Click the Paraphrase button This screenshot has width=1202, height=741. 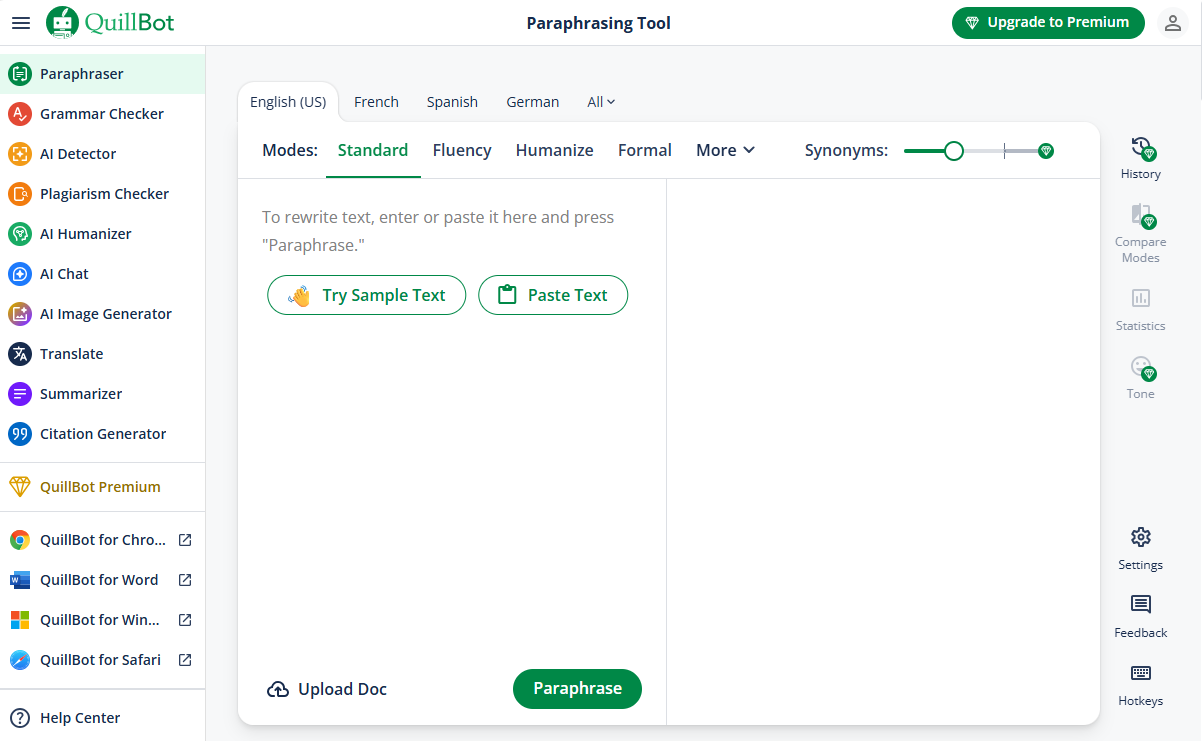[577, 688]
